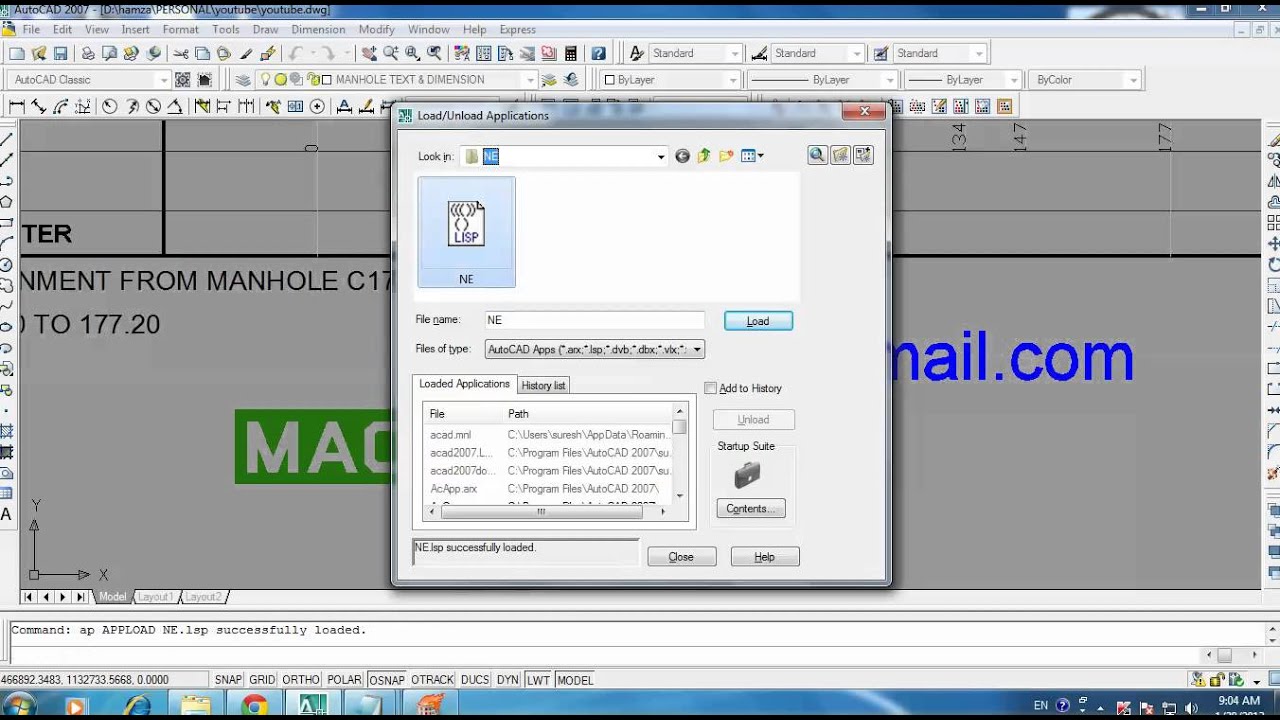Viewport: 1280px width, 720px height.
Task: Click the Plot printer icon
Action: pos(88,53)
